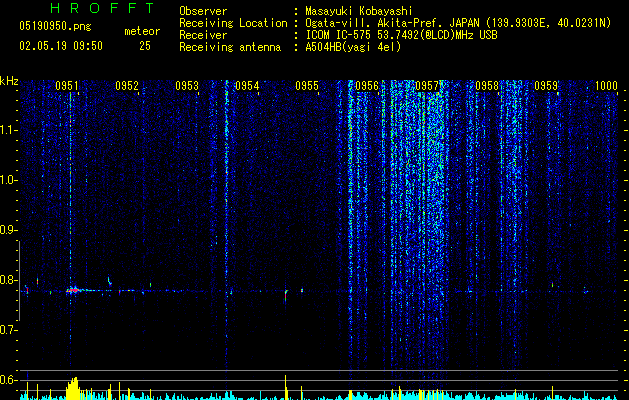Click the 0.8 kHz axis label
Image resolution: width=629 pixels, height=400 pixels.
(x=9, y=280)
